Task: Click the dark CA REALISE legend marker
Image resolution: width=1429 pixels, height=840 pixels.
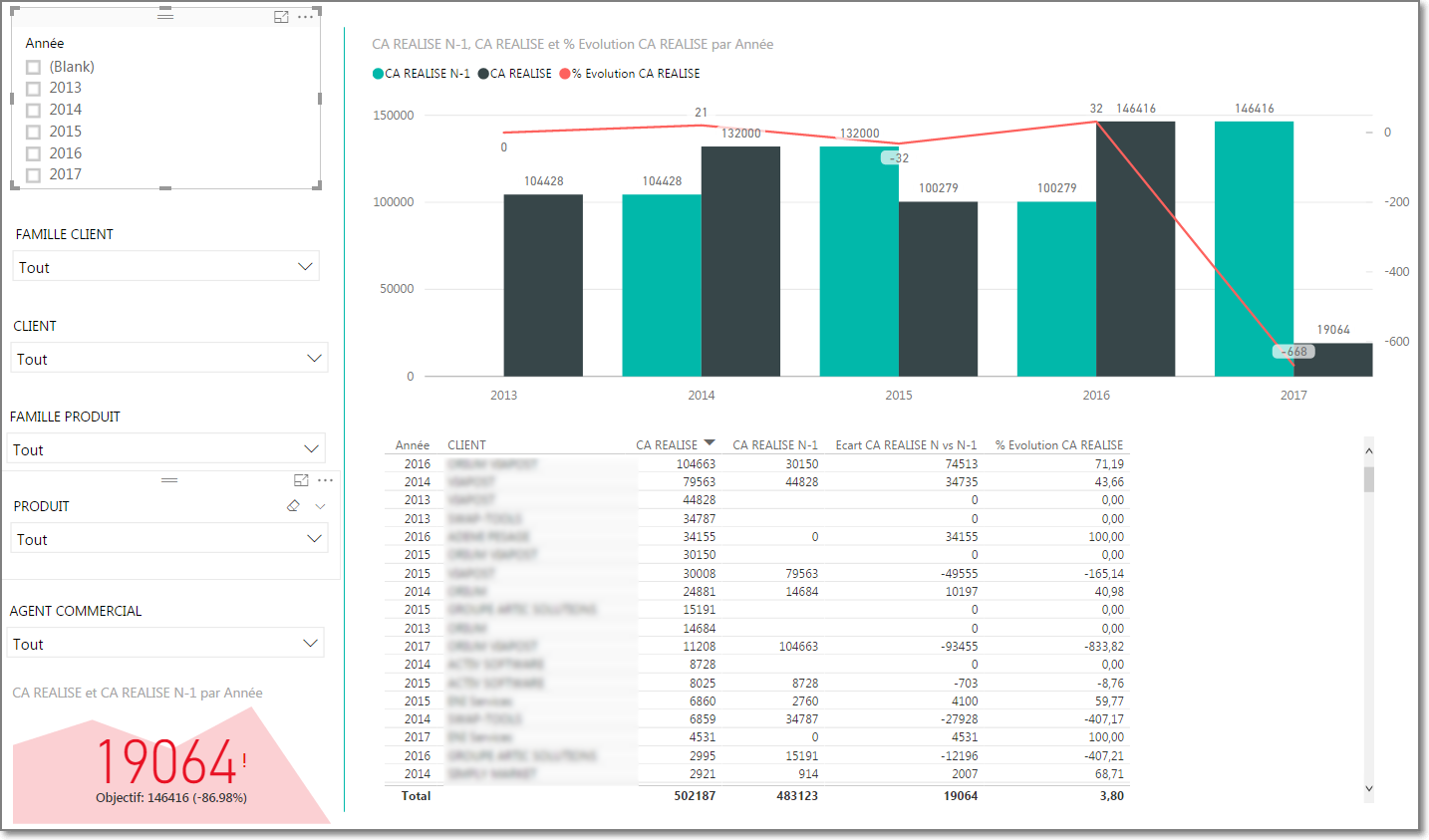Action: (x=483, y=74)
